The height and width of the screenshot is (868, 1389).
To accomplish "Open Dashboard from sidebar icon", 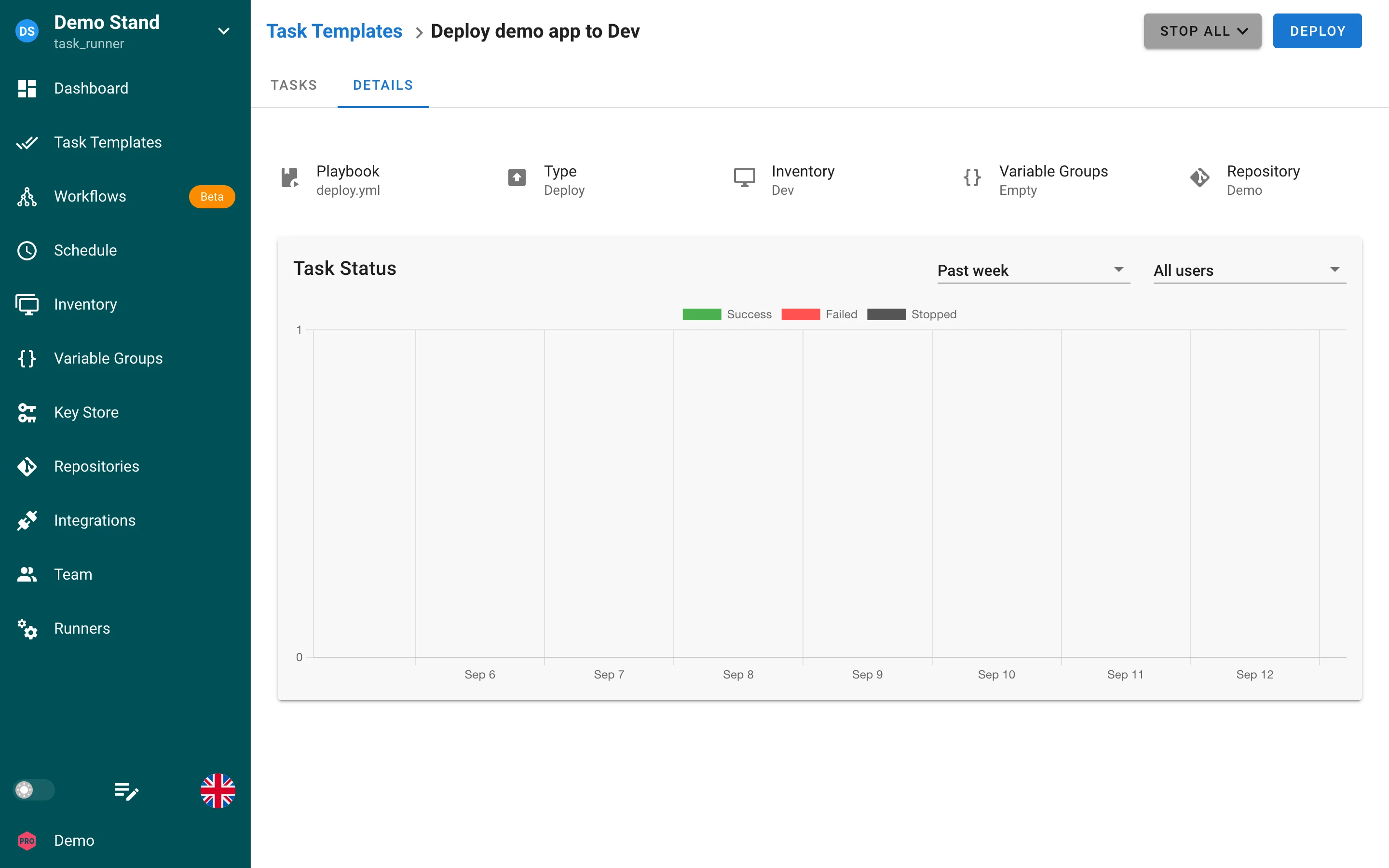I will pyautogui.click(x=27, y=88).
